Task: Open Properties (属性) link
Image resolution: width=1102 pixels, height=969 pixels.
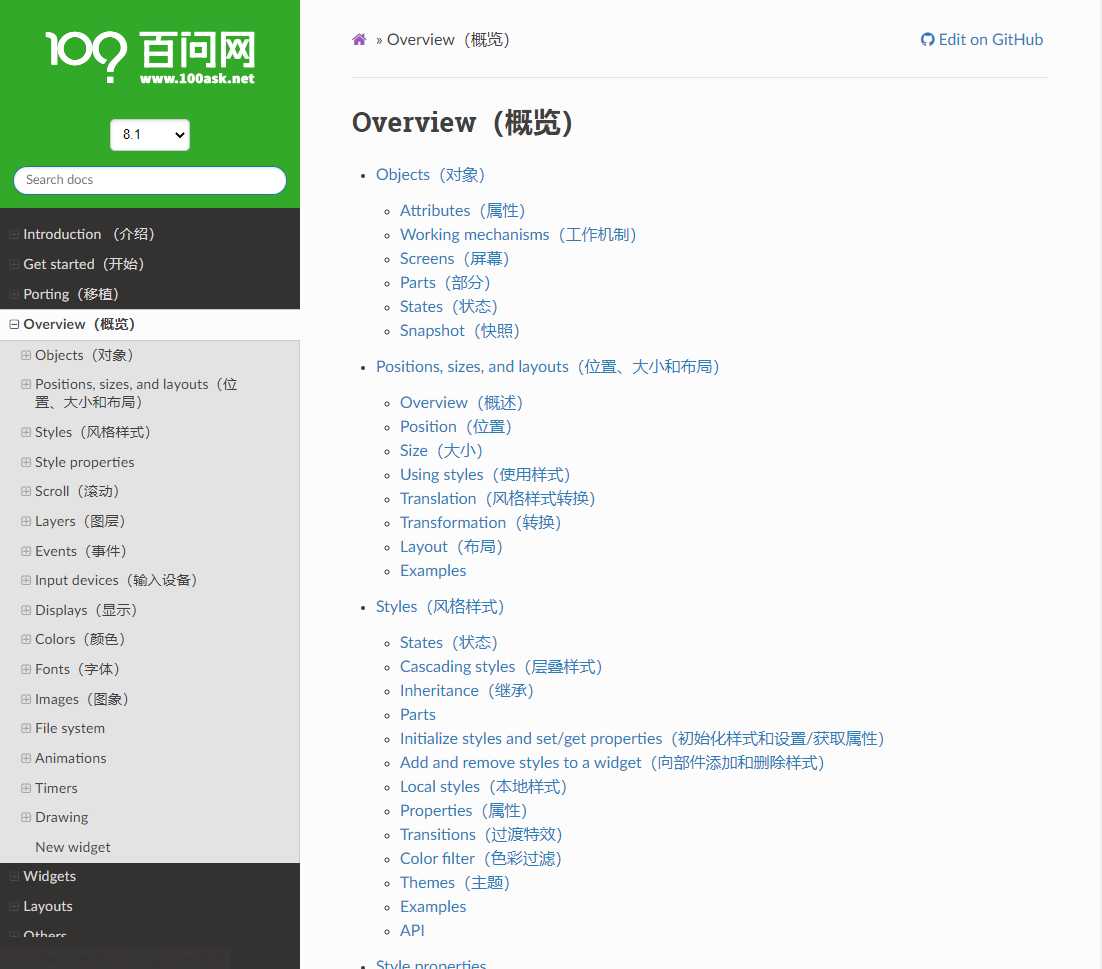Action: coord(463,811)
